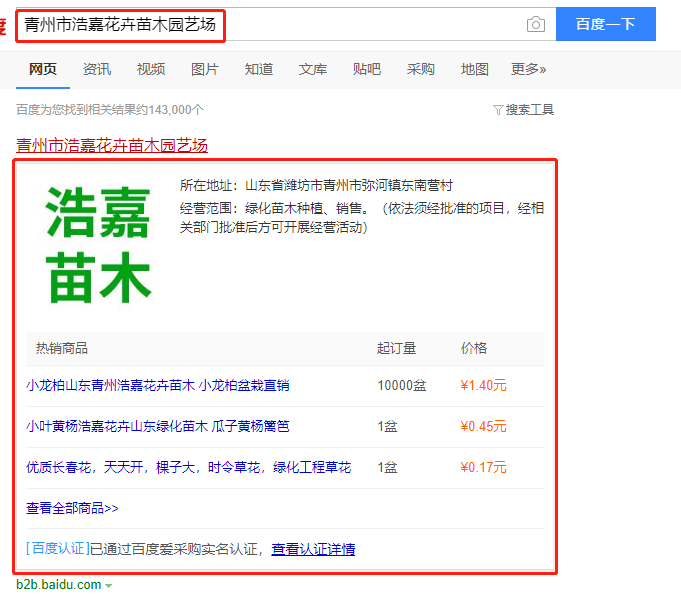This screenshot has width=681, height=606.
Task: Go to the 地图 tab
Action: point(475,69)
